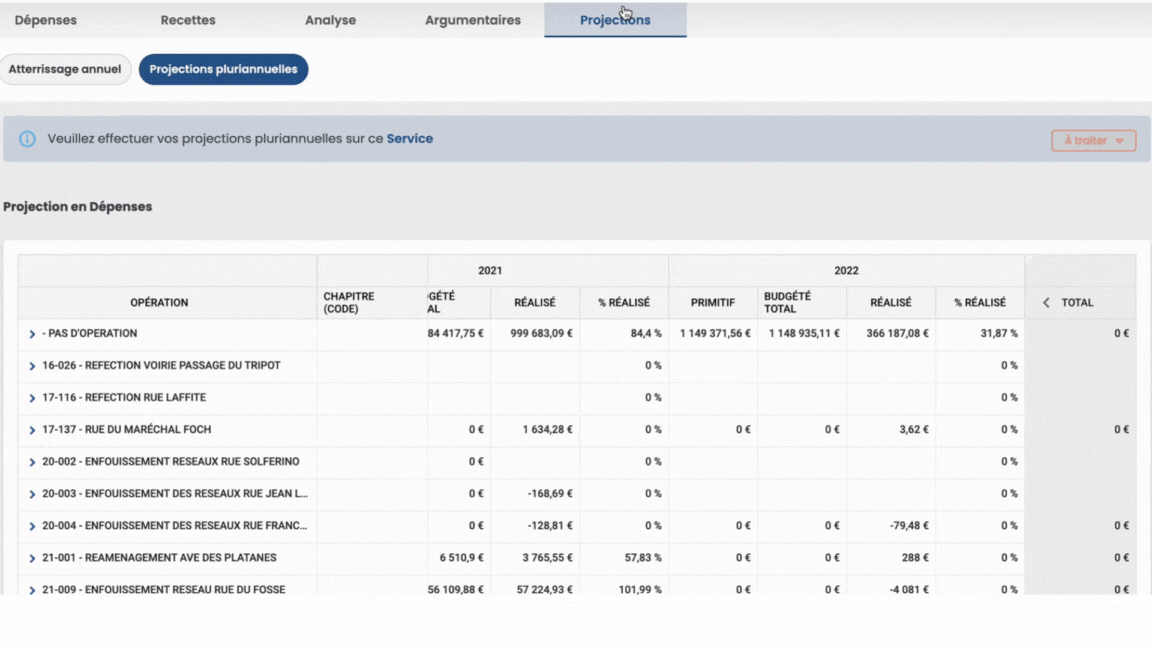Expand row 17-116 Refection Rue Laffite
The height and width of the screenshot is (648, 1152).
[32, 397]
